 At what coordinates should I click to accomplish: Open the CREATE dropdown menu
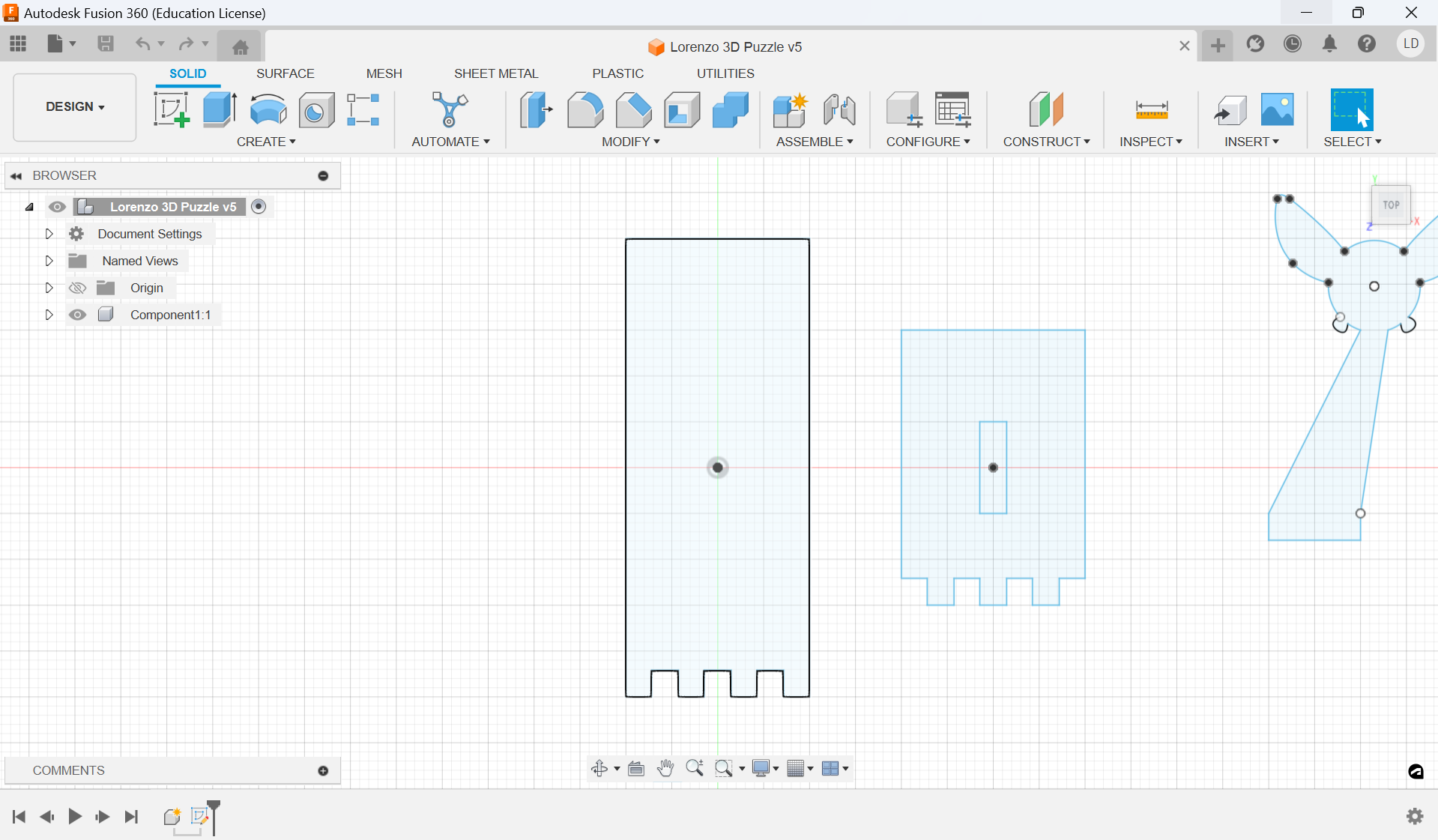coord(266,142)
